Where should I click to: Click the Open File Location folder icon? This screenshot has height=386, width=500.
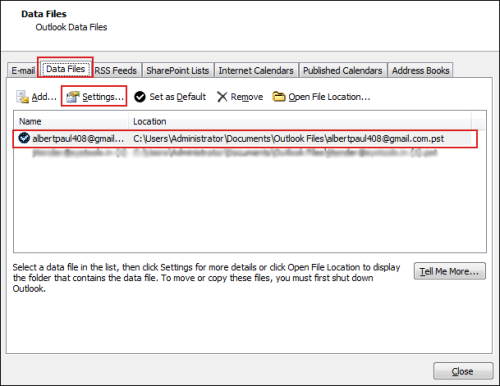279,97
